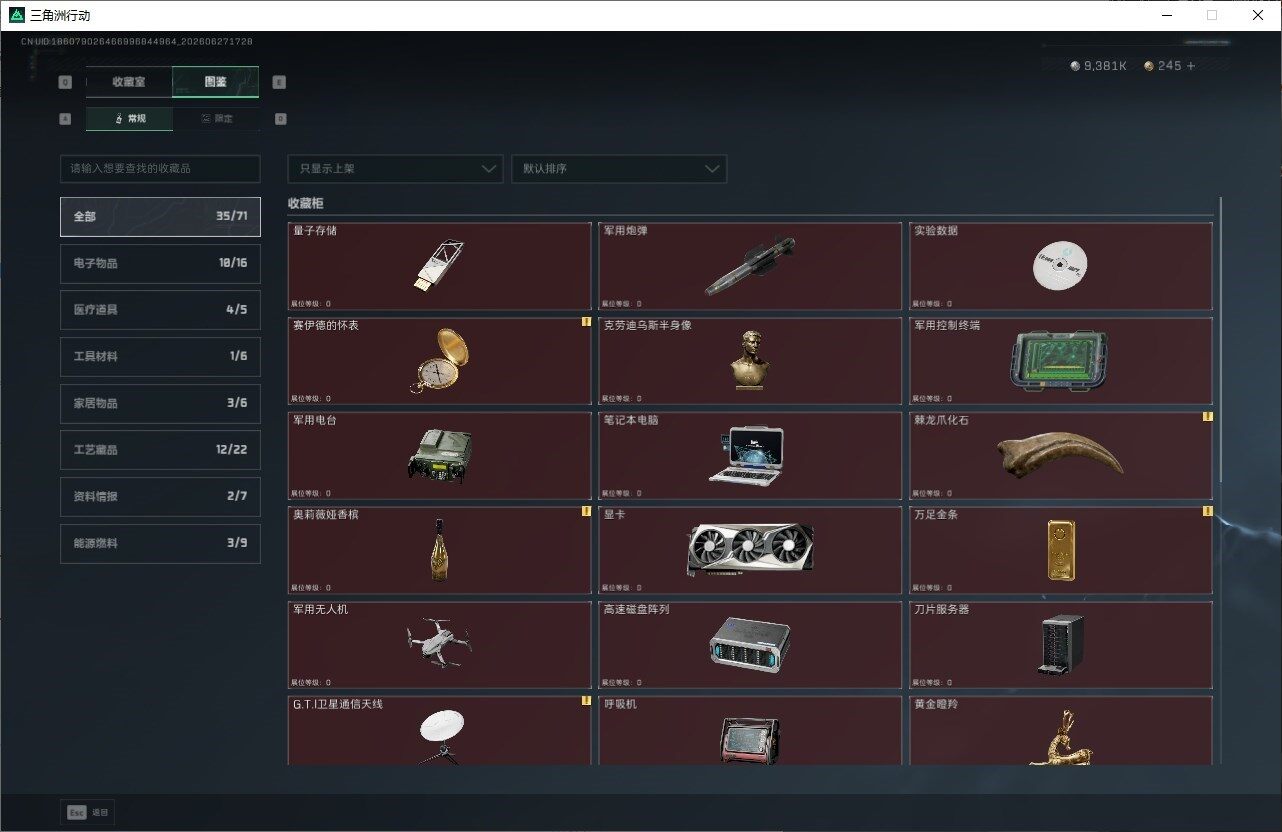Click the Esc 返回 back button
Image resolution: width=1282 pixels, height=832 pixels.
click(88, 813)
